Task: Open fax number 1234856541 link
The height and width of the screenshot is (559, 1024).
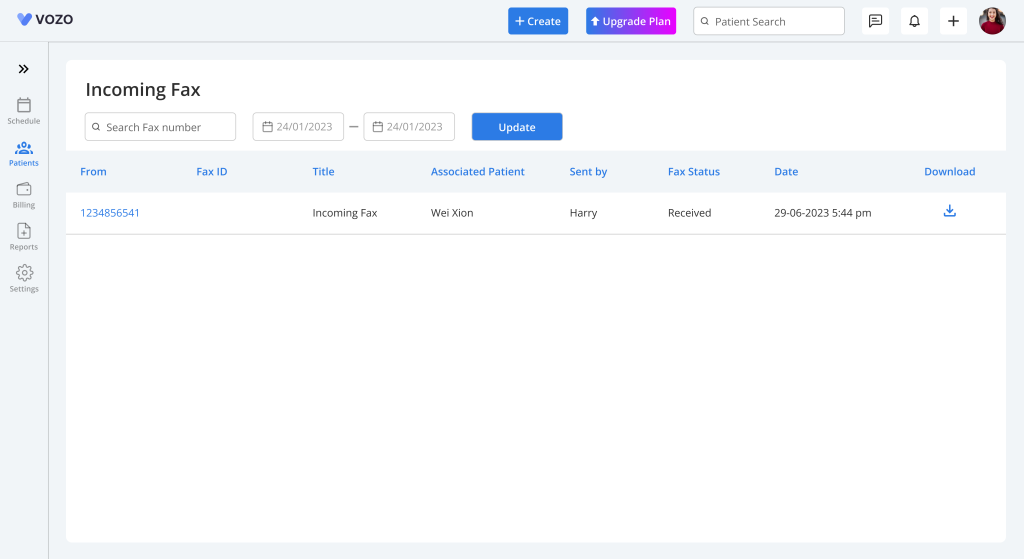Action: click(x=110, y=213)
